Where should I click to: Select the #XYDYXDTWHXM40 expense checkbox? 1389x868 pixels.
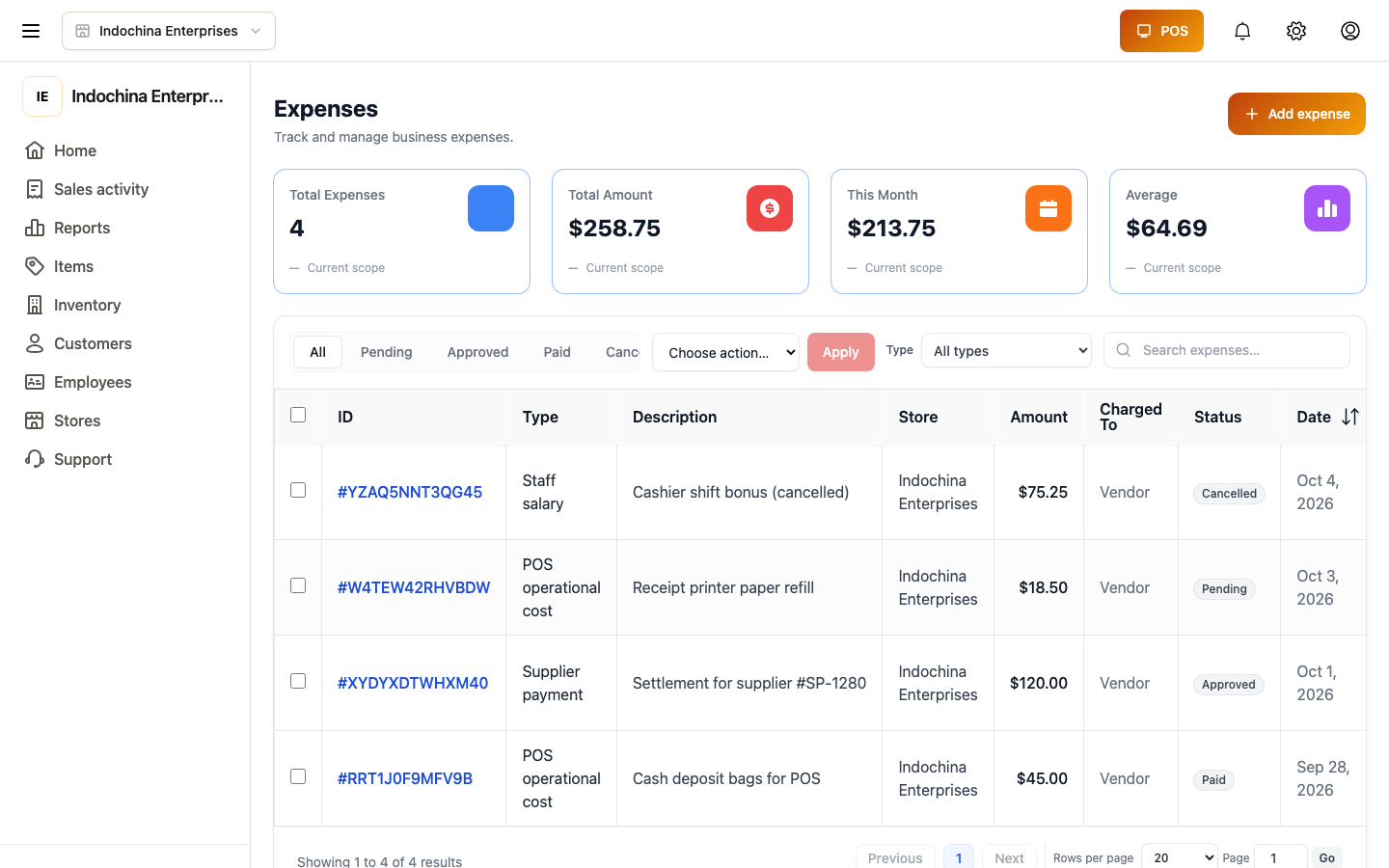pos(298,681)
